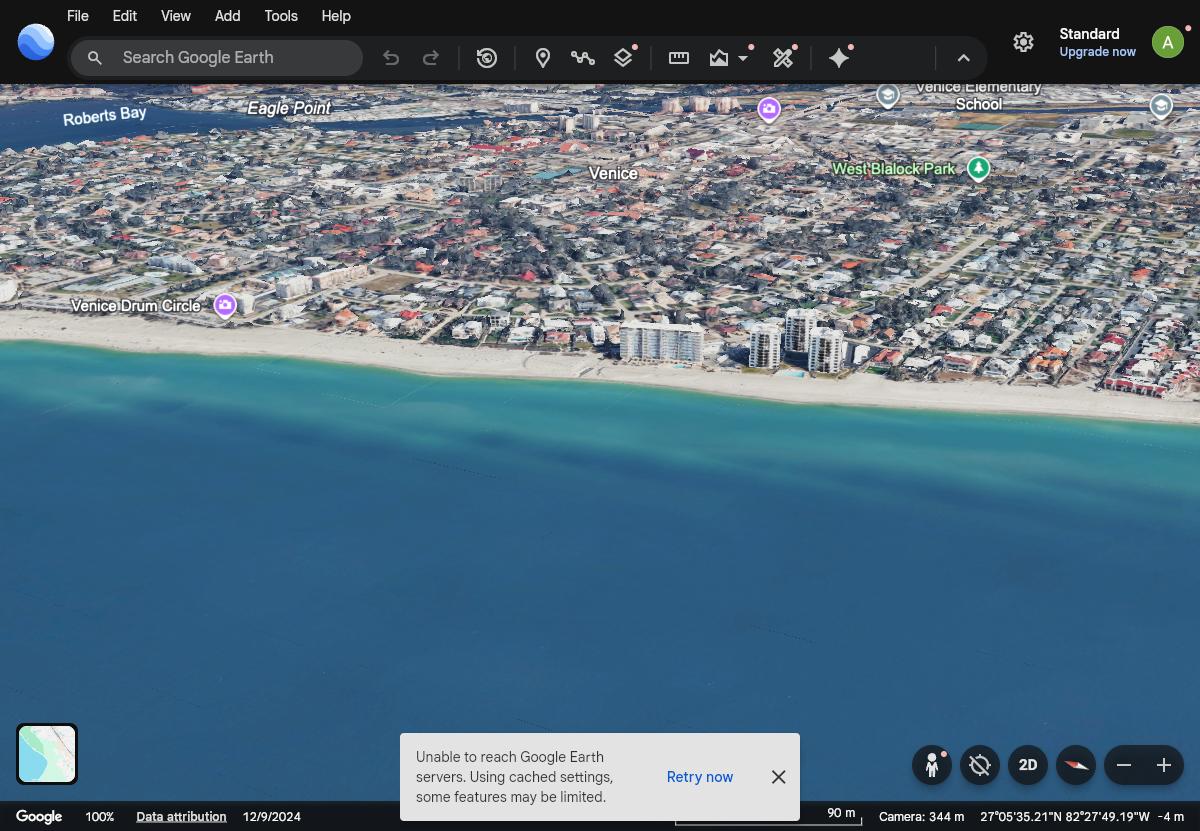Toggle the rotation lock button
The image size is (1200, 831).
coord(980,765)
